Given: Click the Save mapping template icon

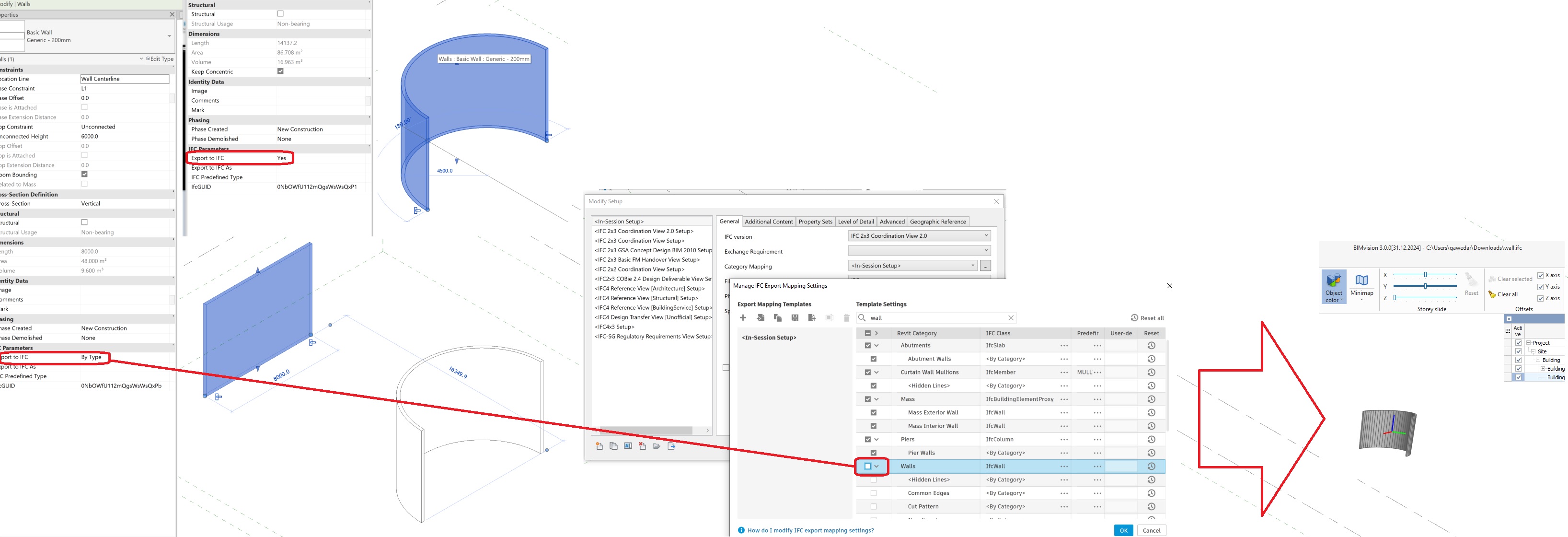Looking at the screenshot, I should tap(795, 317).
